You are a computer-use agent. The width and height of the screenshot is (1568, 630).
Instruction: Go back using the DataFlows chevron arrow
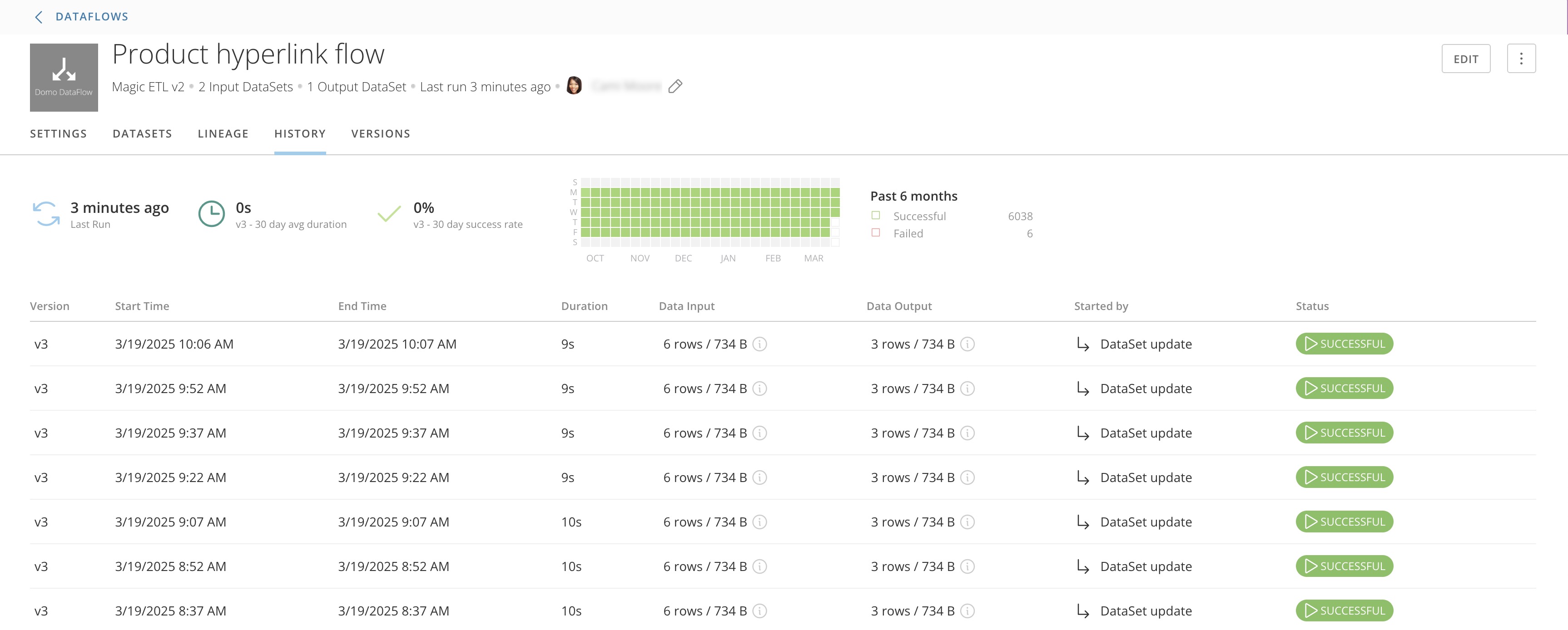(x=39, y=17)
